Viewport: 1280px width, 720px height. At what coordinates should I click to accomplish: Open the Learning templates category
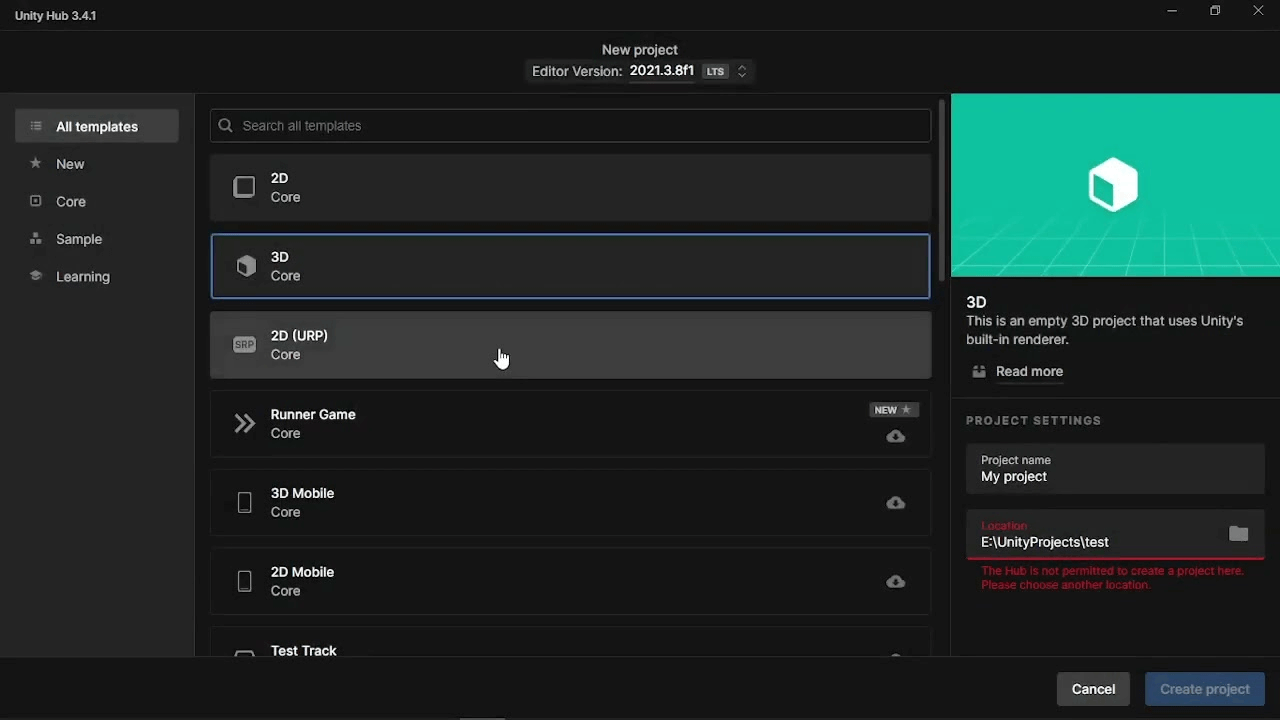point(83,277)
